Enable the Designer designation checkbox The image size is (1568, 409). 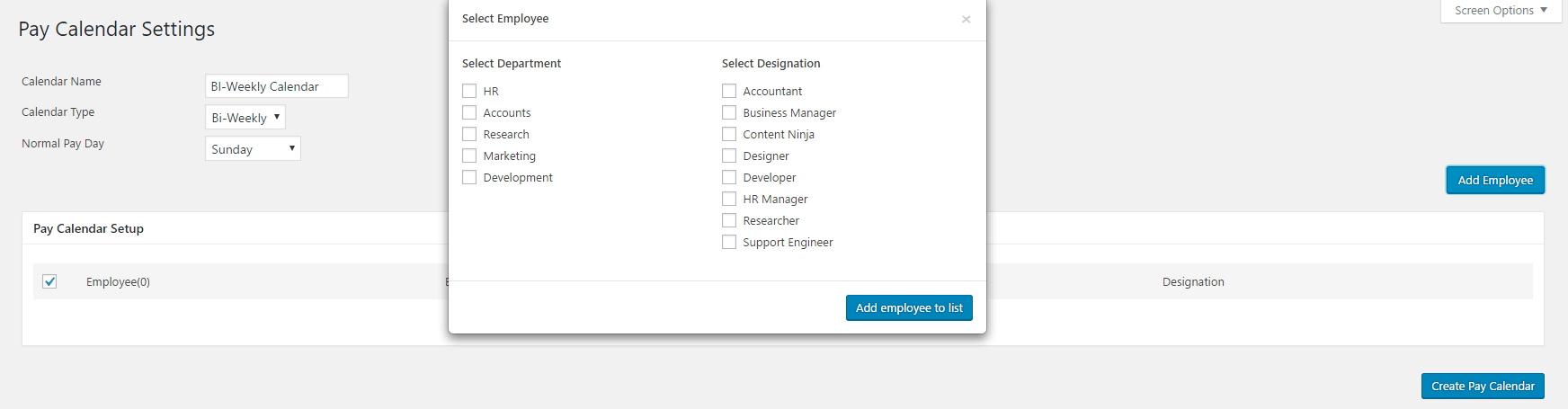click(729, 156)
